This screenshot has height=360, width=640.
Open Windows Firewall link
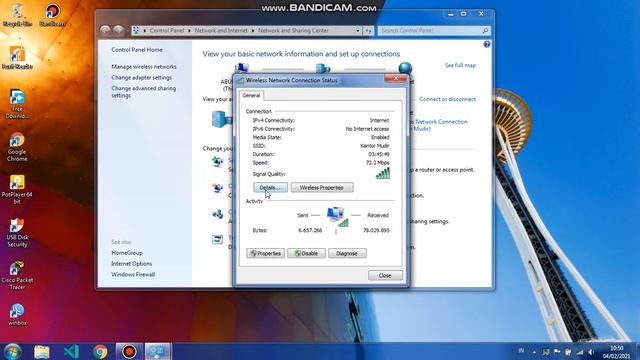pyautogui.click(x=133, y=275)
